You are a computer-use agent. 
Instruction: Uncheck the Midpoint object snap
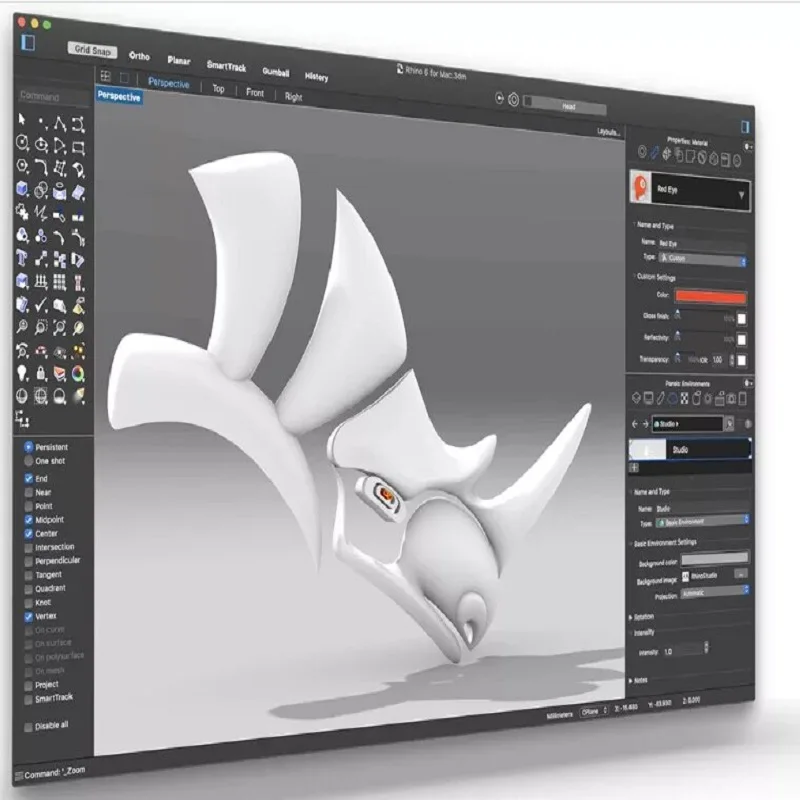[29, 520]
